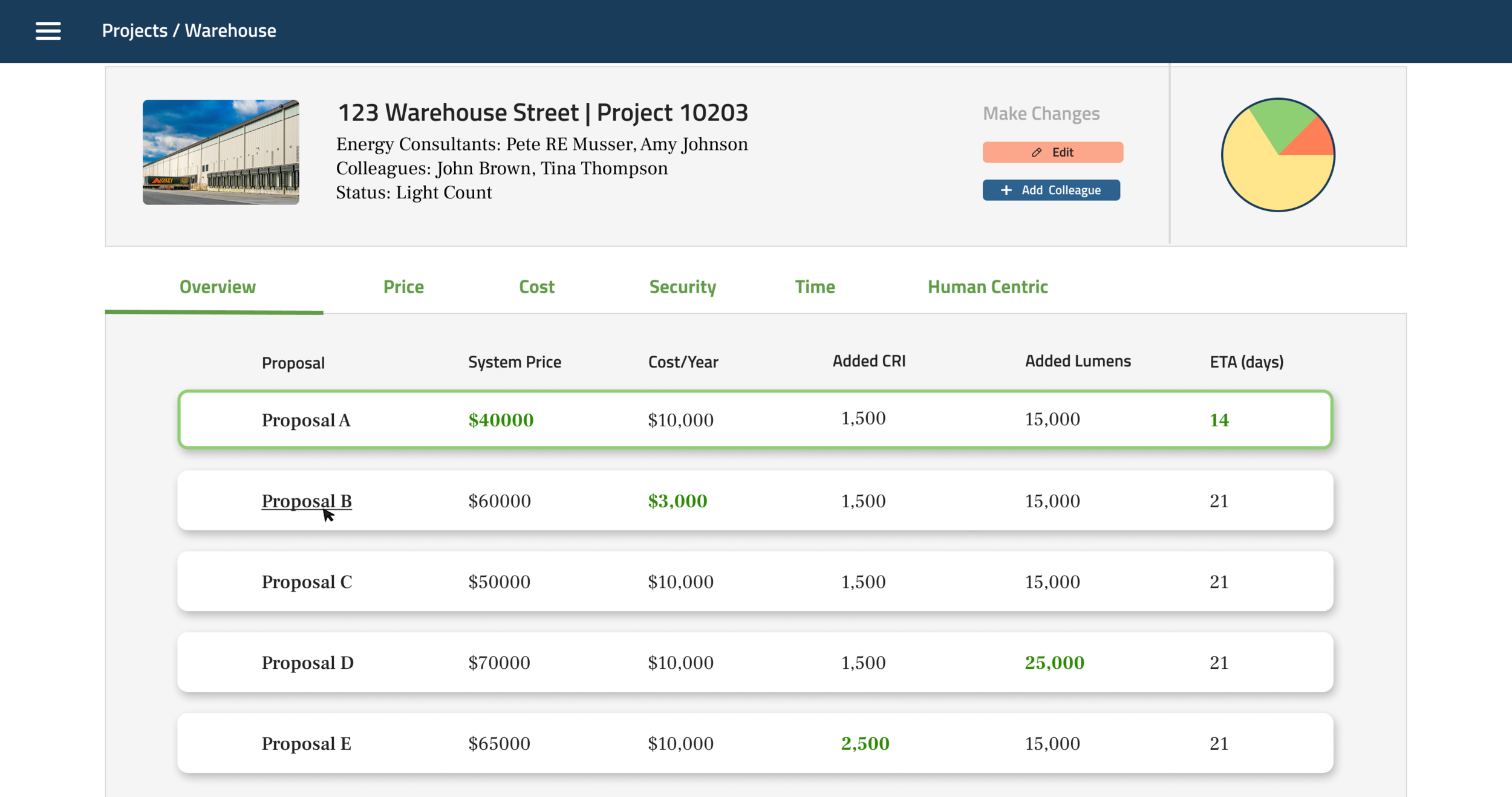Click the $50000 price of Proposal C
This screenshot has height=797, width=1512.
499,582
